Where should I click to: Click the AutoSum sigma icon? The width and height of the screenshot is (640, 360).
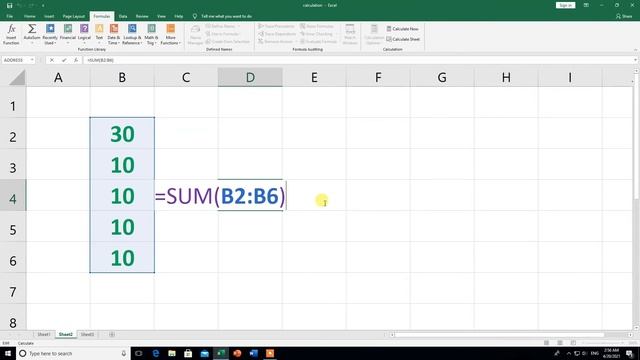click(32, 29)
